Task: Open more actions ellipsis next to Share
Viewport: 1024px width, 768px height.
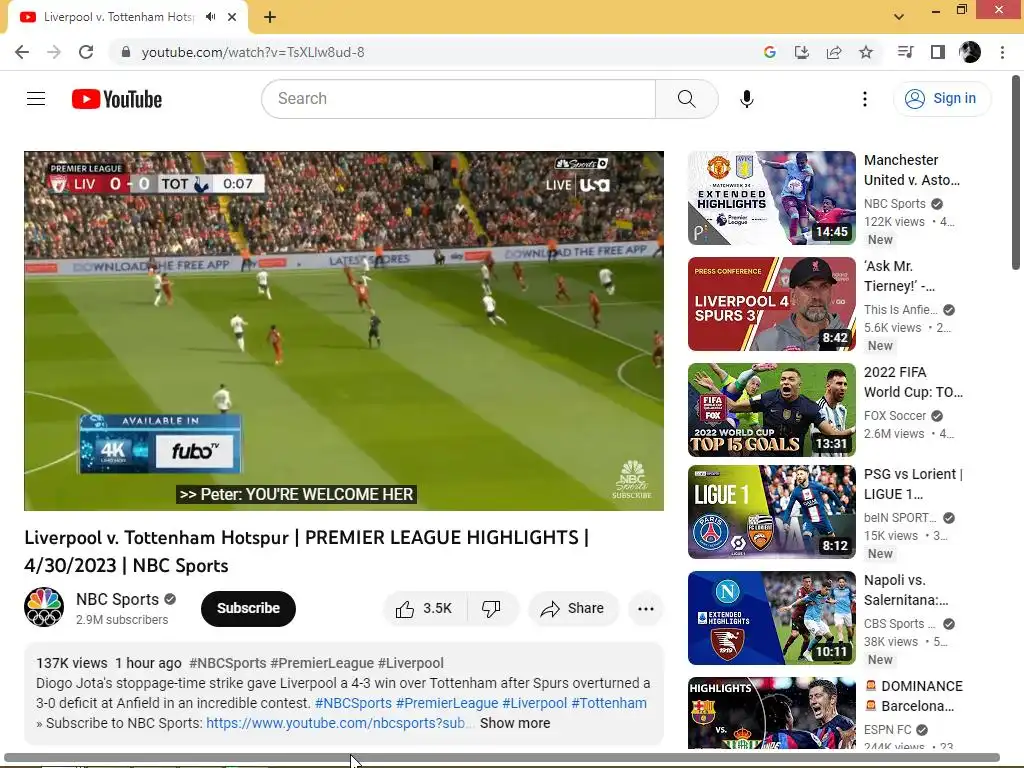Action: [646, 609]
